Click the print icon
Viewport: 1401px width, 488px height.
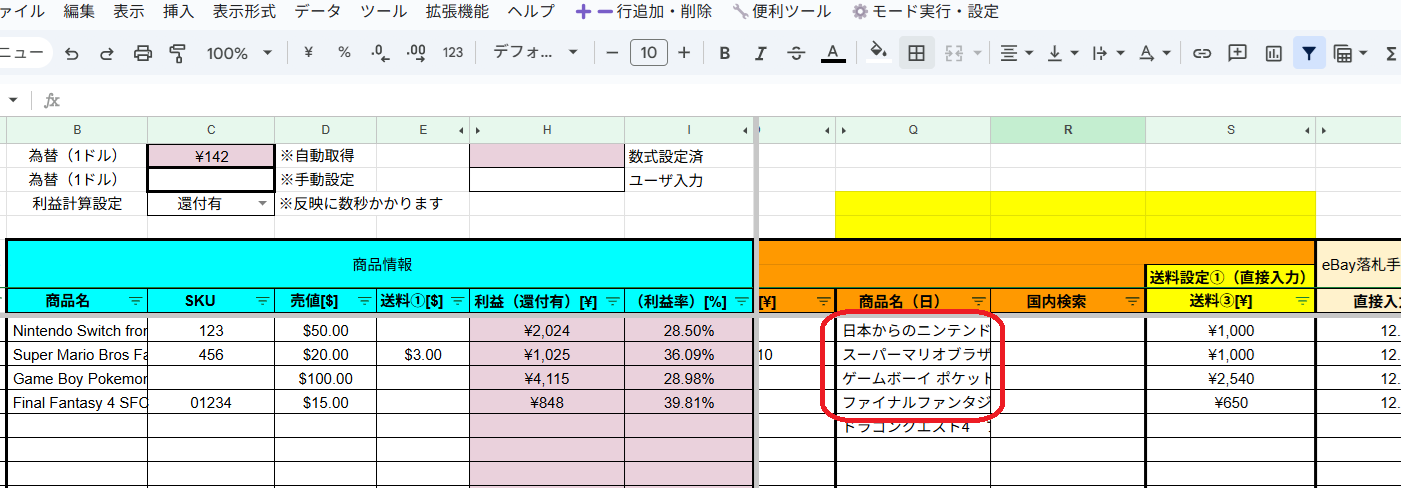tap(143, 53)
